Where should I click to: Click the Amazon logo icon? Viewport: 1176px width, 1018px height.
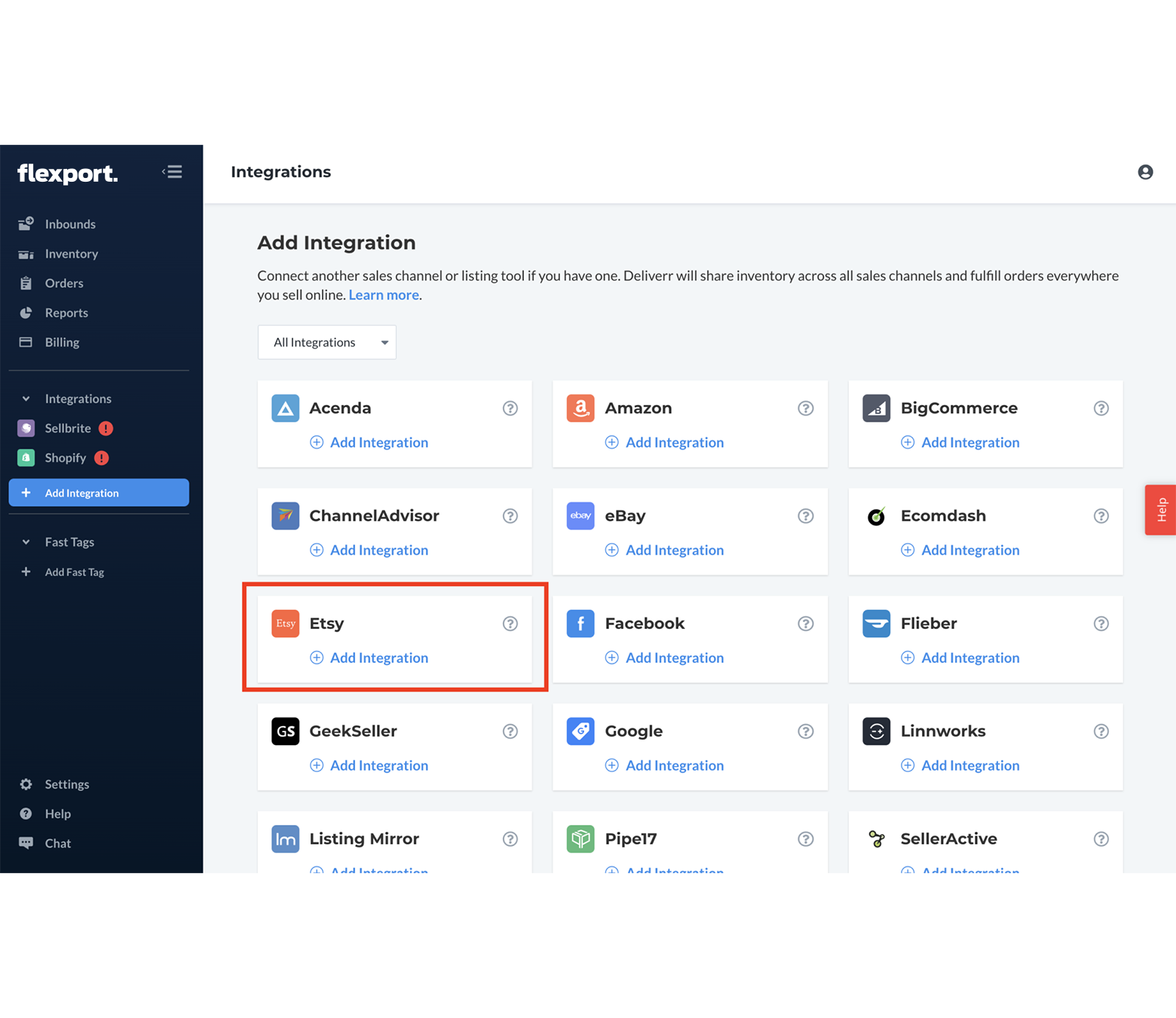click(x=580, y=408)
